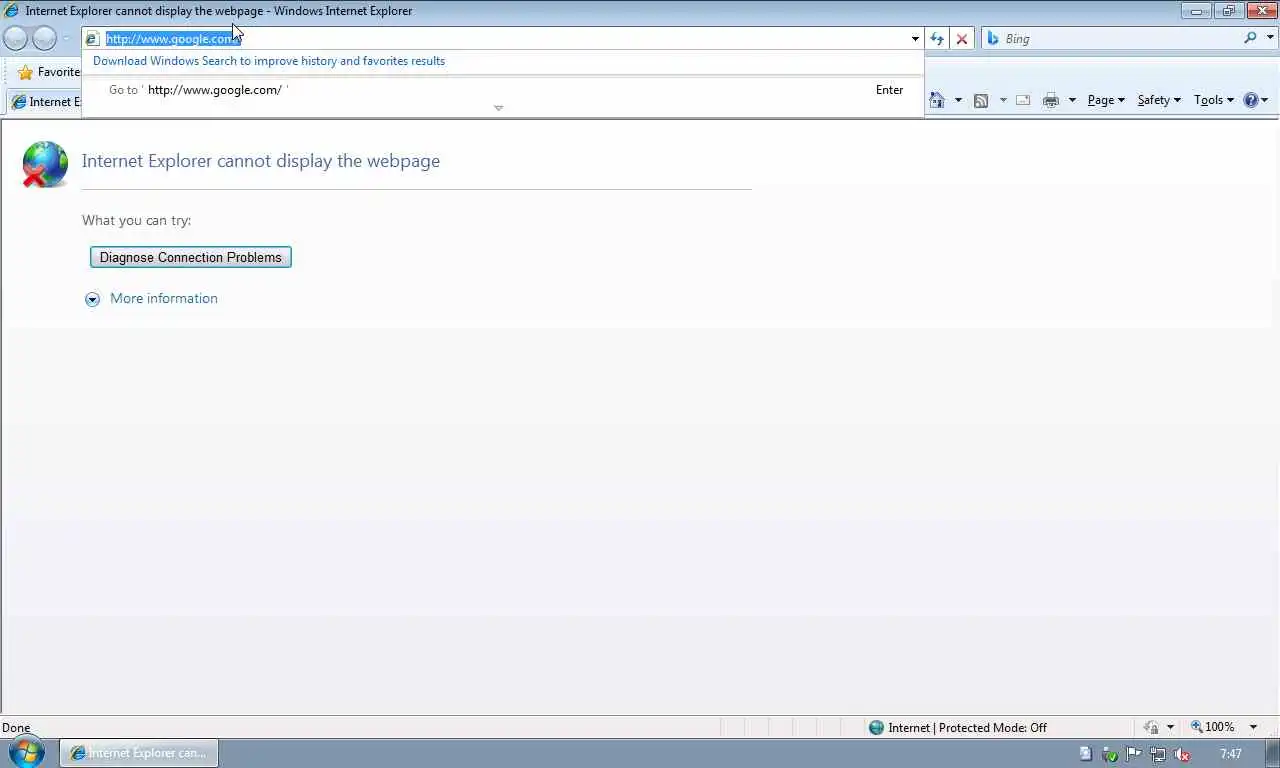Open the Print options dropdown arrow
The width and height of the screenshot is (1280, 768).
tap(1072, 101)
